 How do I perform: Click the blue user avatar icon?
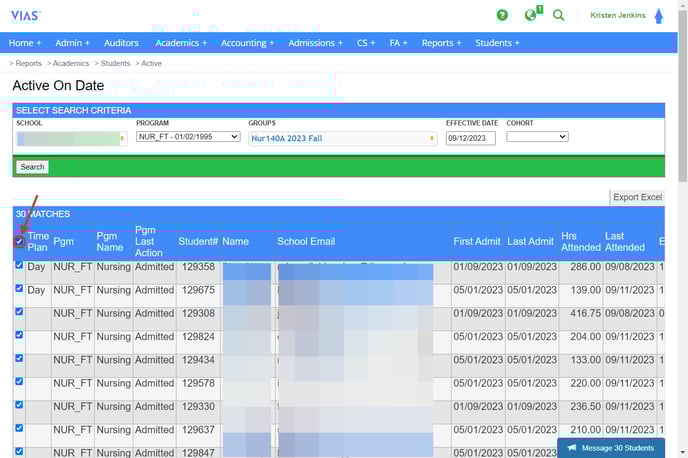click(659, 16)
